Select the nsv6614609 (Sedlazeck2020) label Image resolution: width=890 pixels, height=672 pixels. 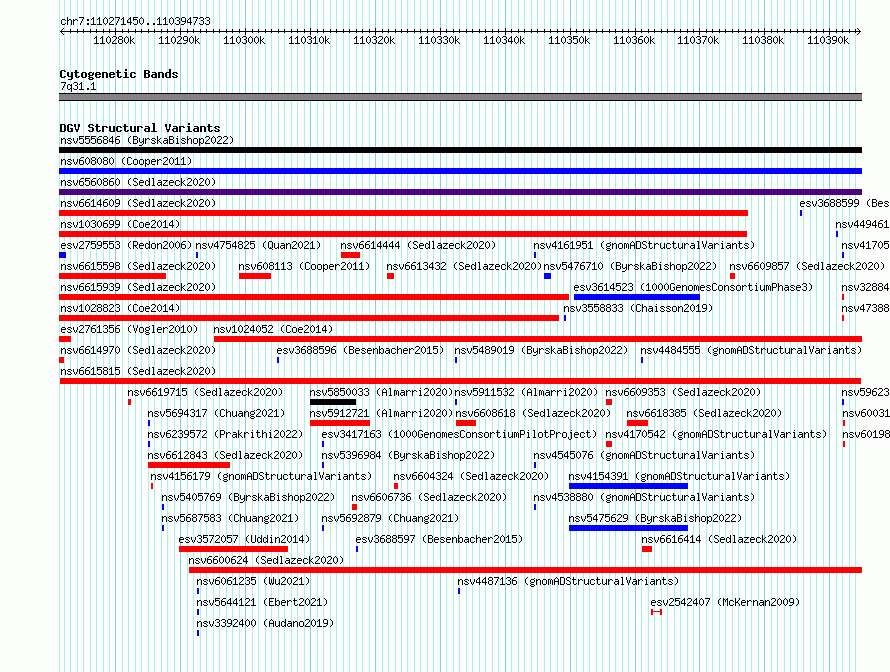click(138, 203)
